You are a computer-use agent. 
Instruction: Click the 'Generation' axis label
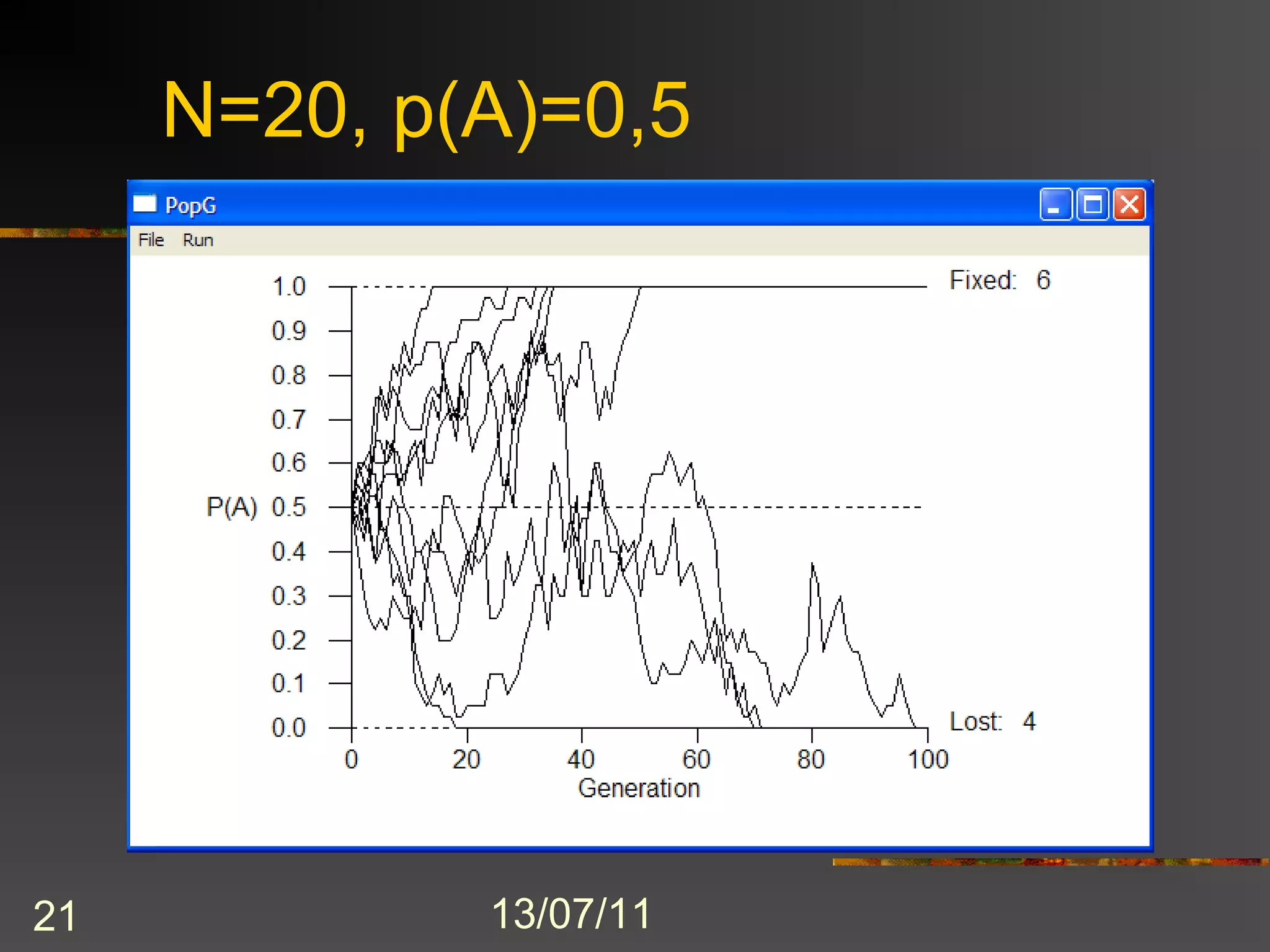coord(639,788)
